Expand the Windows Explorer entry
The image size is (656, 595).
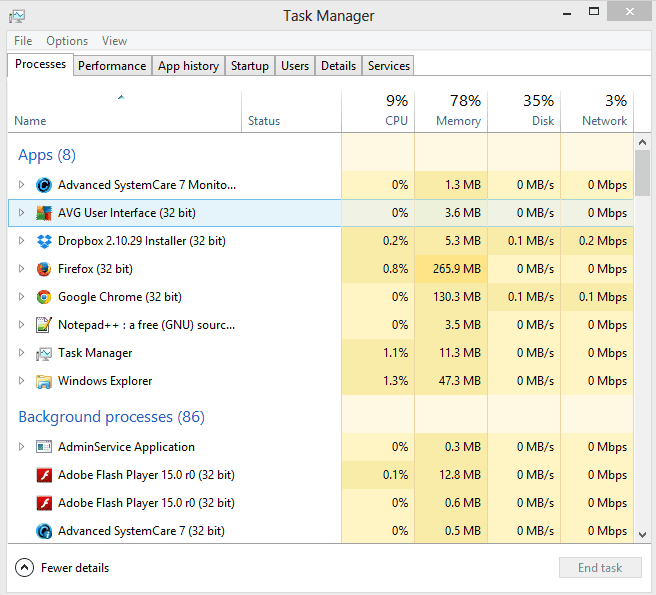click(22, 381)
